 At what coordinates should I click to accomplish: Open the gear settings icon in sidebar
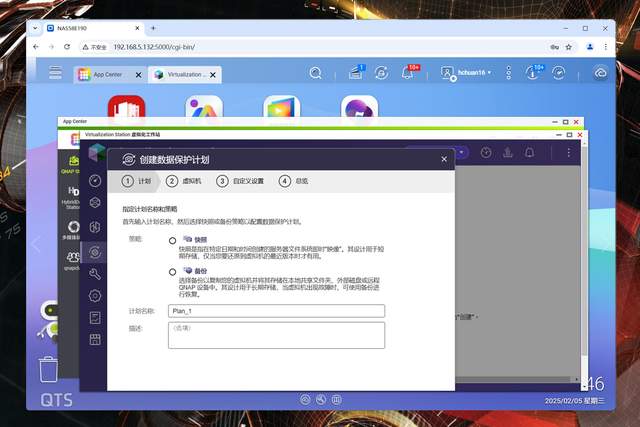pos(95,296)
